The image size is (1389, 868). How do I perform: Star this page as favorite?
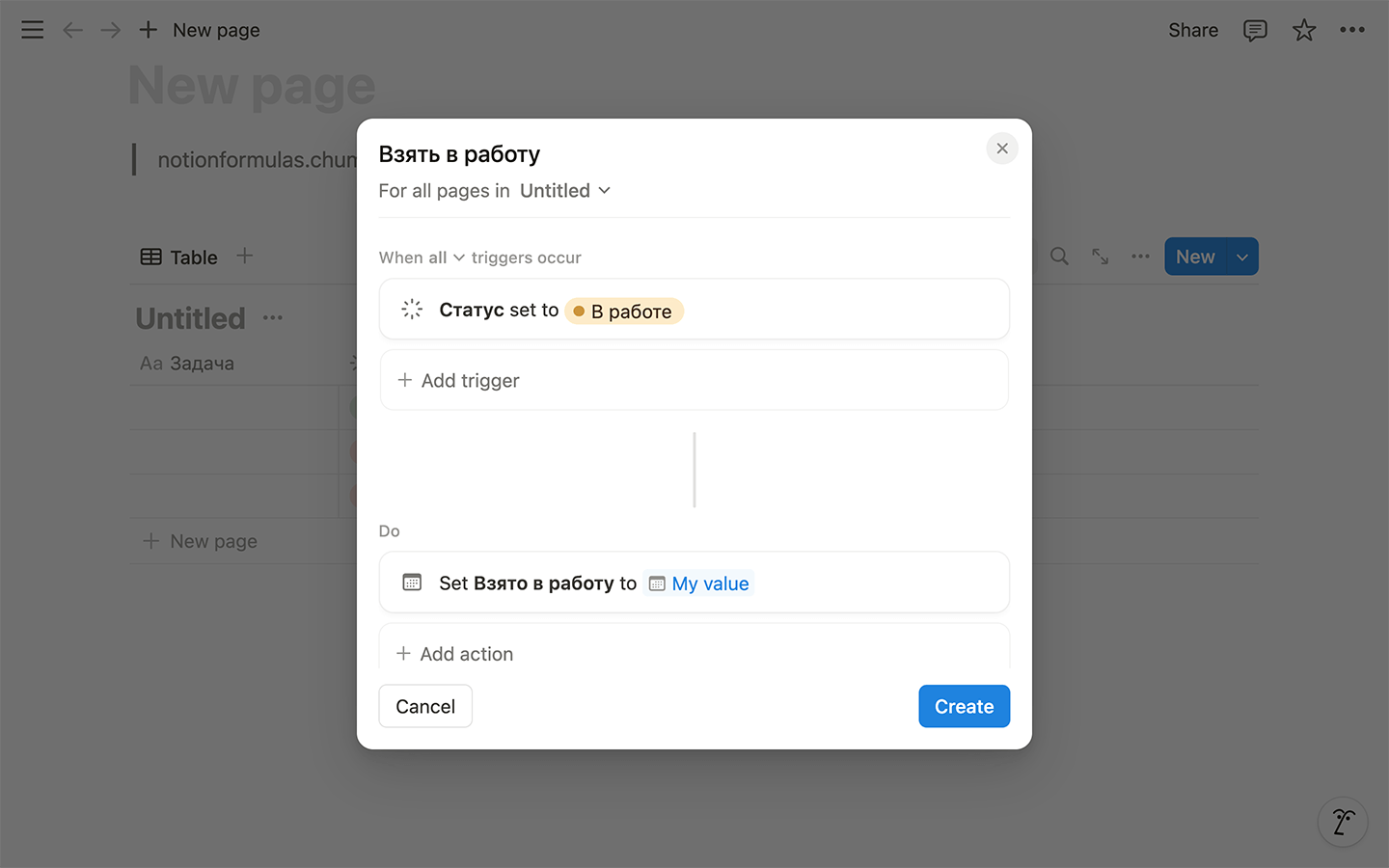[x=1304, y=30]
